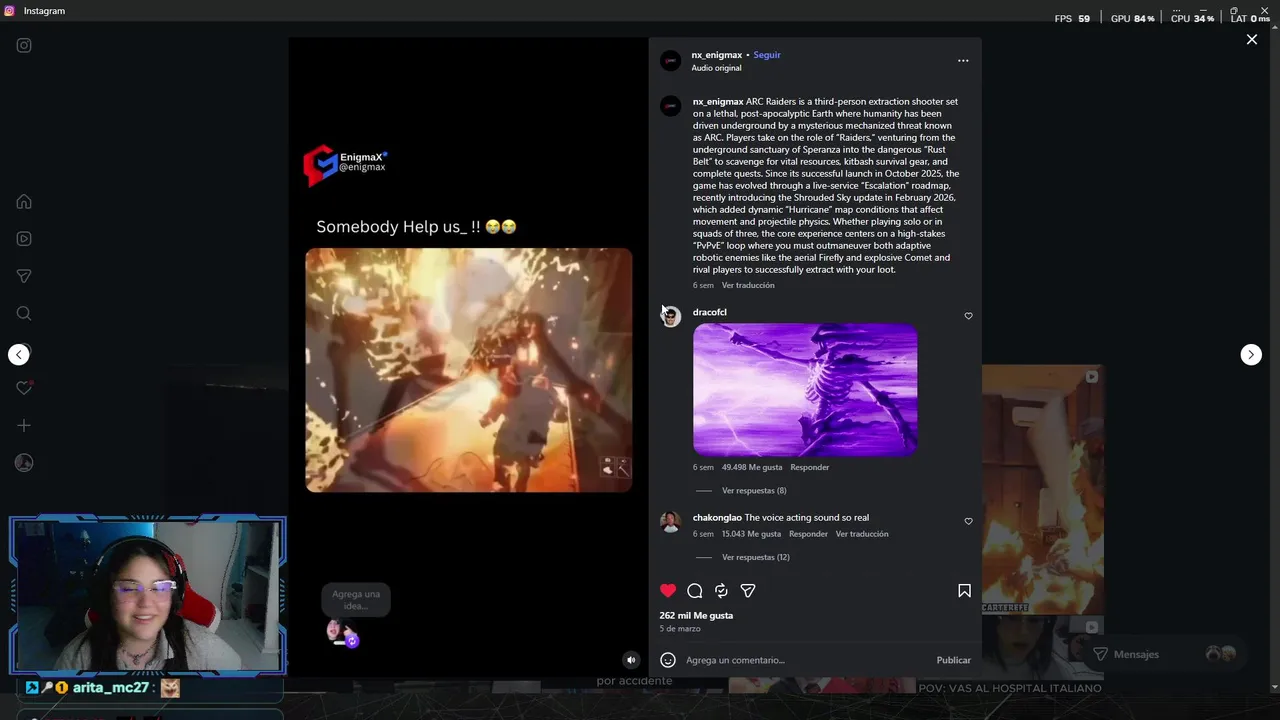The width and height of the screenshot is (1280, 720).
Task: Focus the Agrega un comentario field
Action: (x=806, y=660)
